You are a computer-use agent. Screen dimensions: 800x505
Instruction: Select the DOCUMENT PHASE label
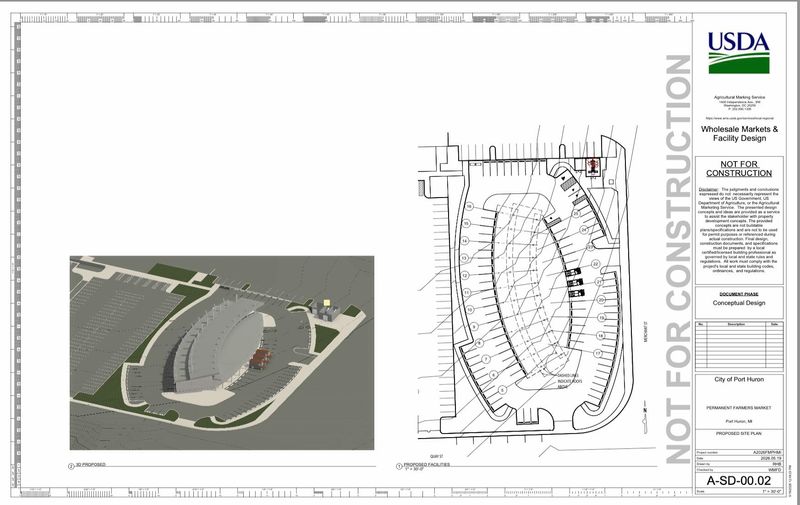[x=739, y=294]
